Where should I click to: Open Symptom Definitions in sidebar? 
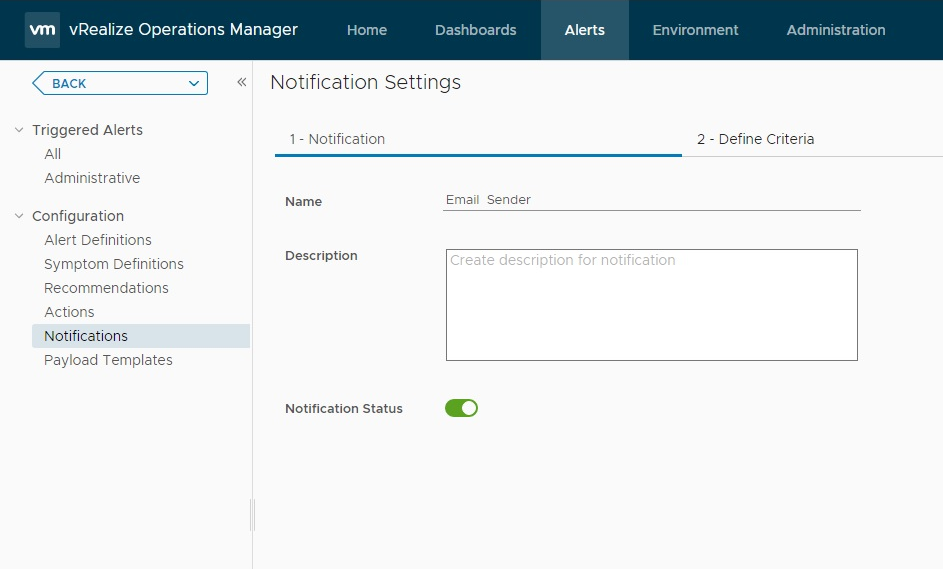114,264
